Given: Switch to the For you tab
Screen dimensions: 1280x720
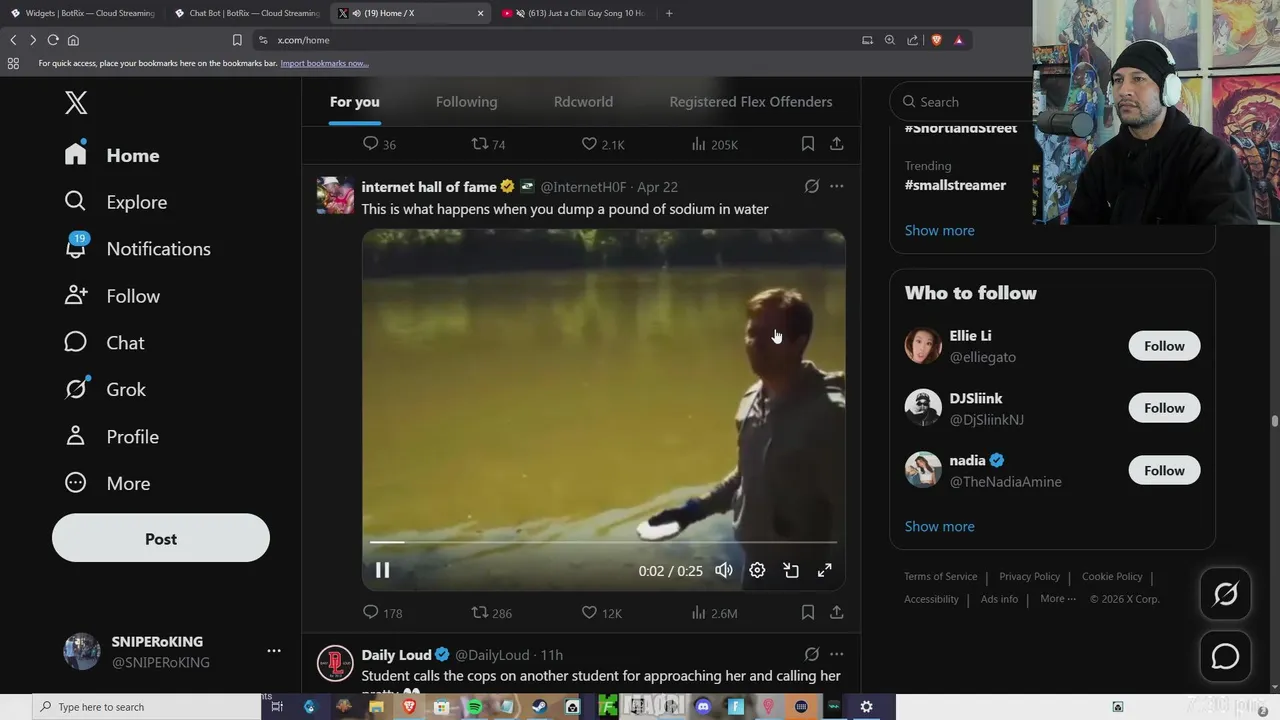Looking at the screenshot, I should tap(354, 102).
